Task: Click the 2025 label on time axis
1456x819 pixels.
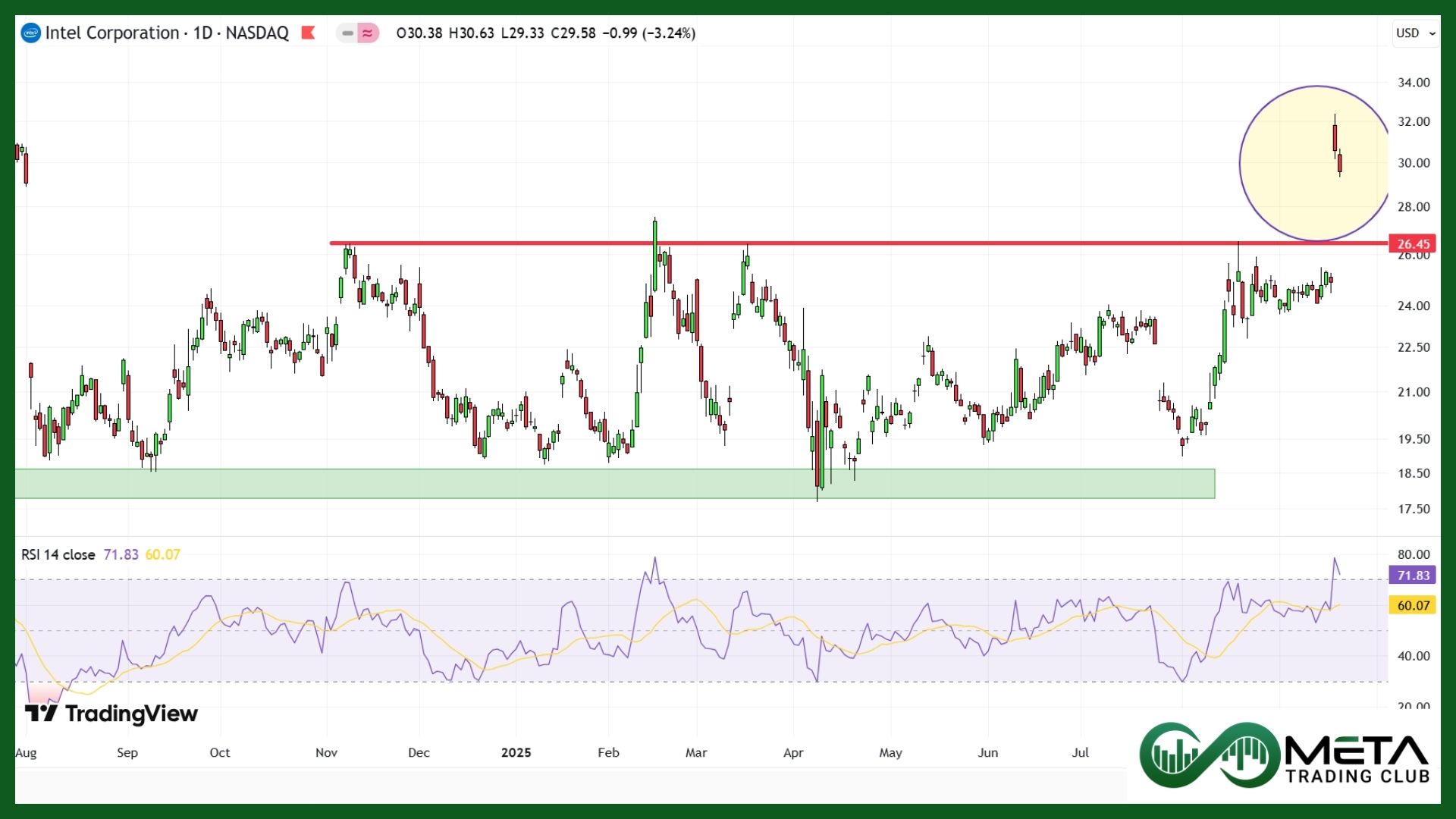Action: (516, 752)
